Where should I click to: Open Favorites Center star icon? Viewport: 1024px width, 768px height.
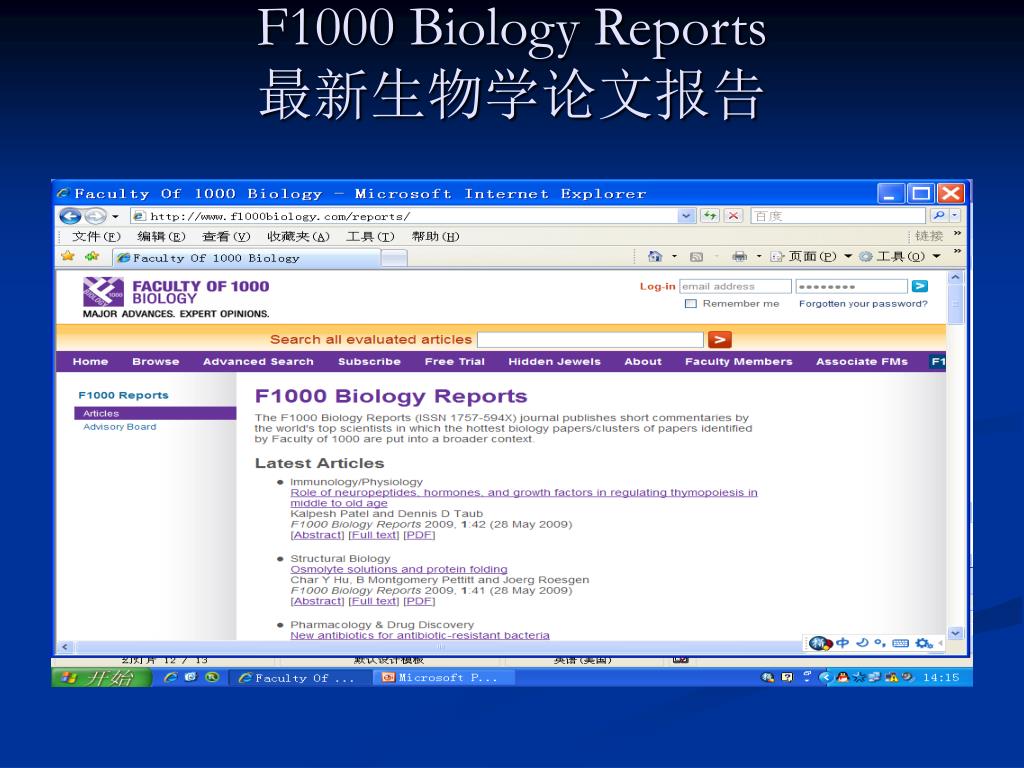tap(67, 257)
